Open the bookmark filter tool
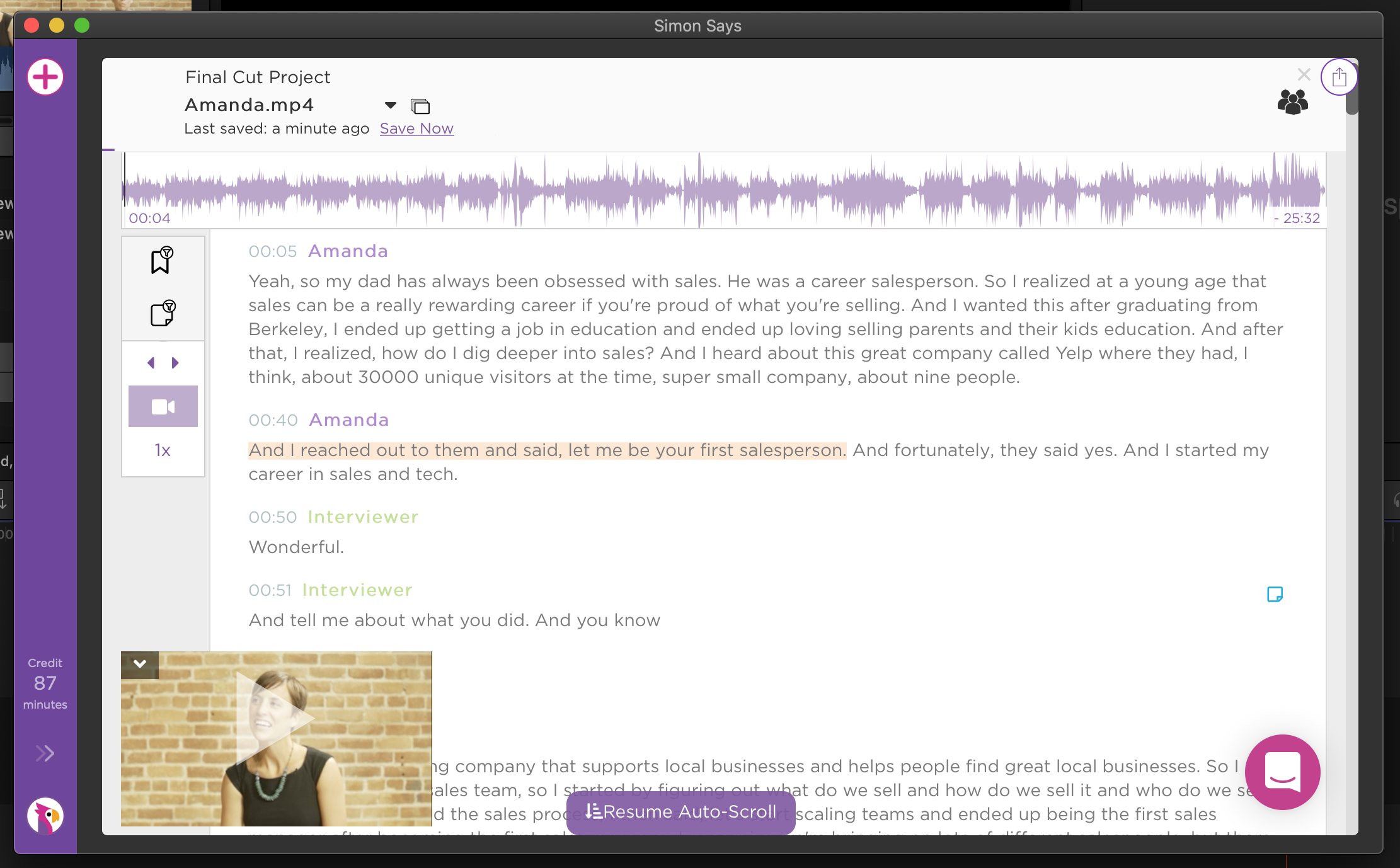The height and width of the screenshot is (868, 1400). (x=162, y=260)
